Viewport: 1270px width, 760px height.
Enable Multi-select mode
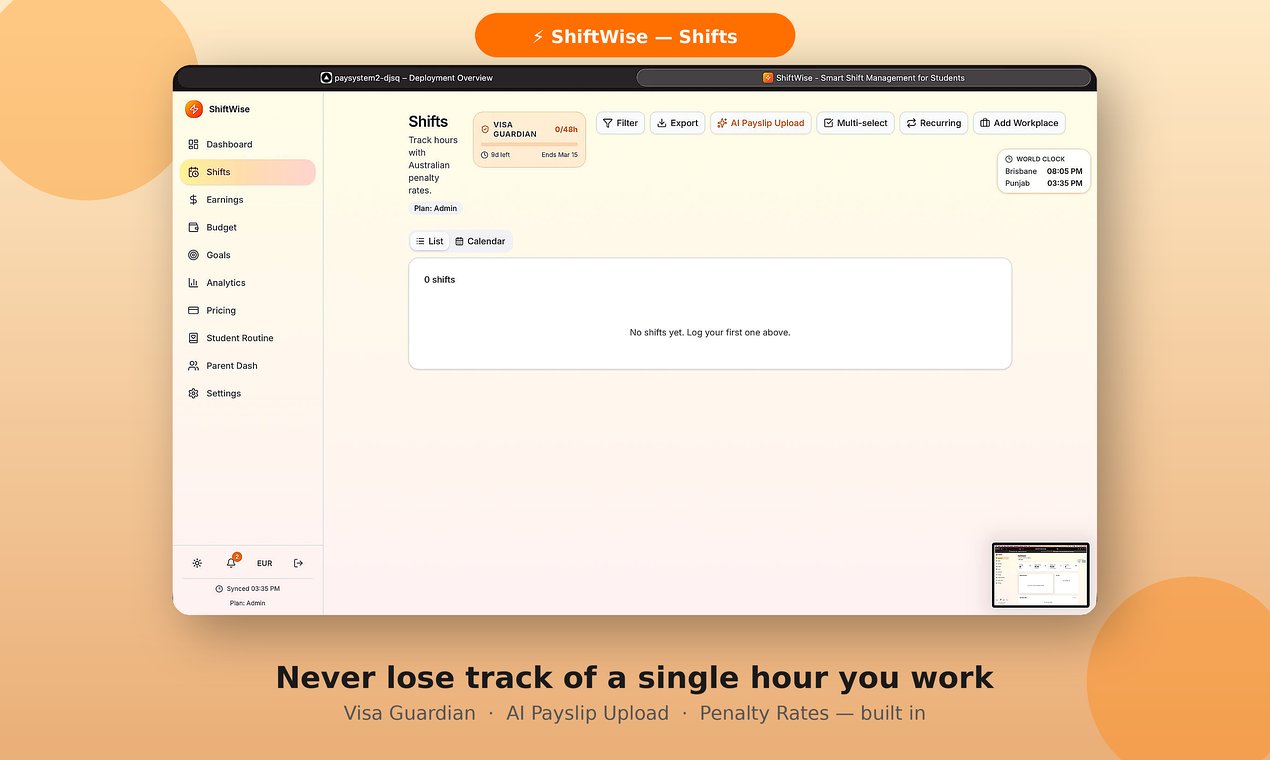pyautogui.click(x=855, y=123)
